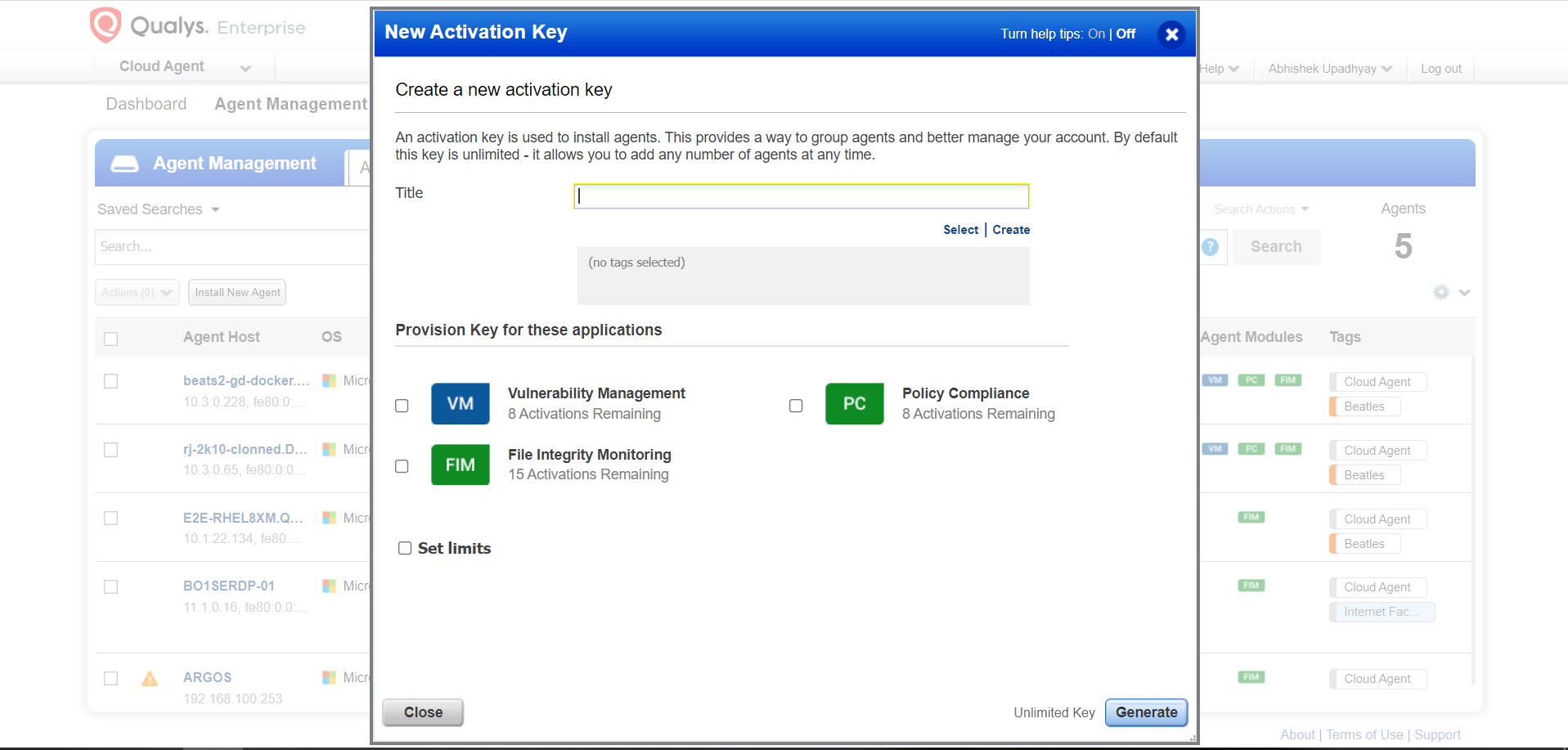Click the Agent Management panel header icon

(125, 164)
